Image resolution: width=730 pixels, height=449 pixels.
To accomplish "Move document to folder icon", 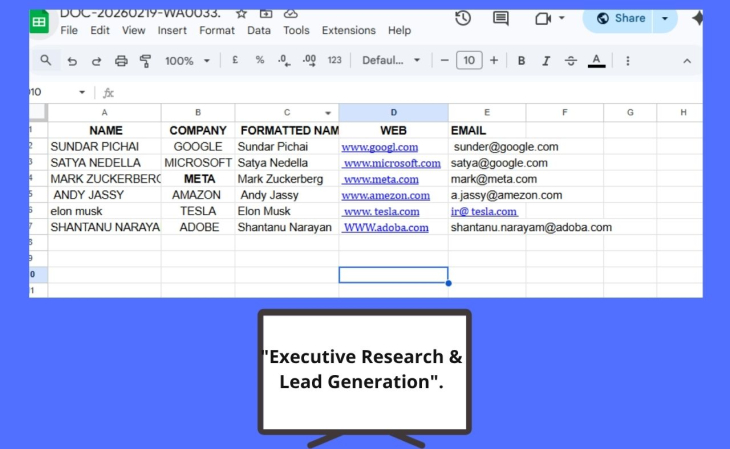I will click(266, 14).
